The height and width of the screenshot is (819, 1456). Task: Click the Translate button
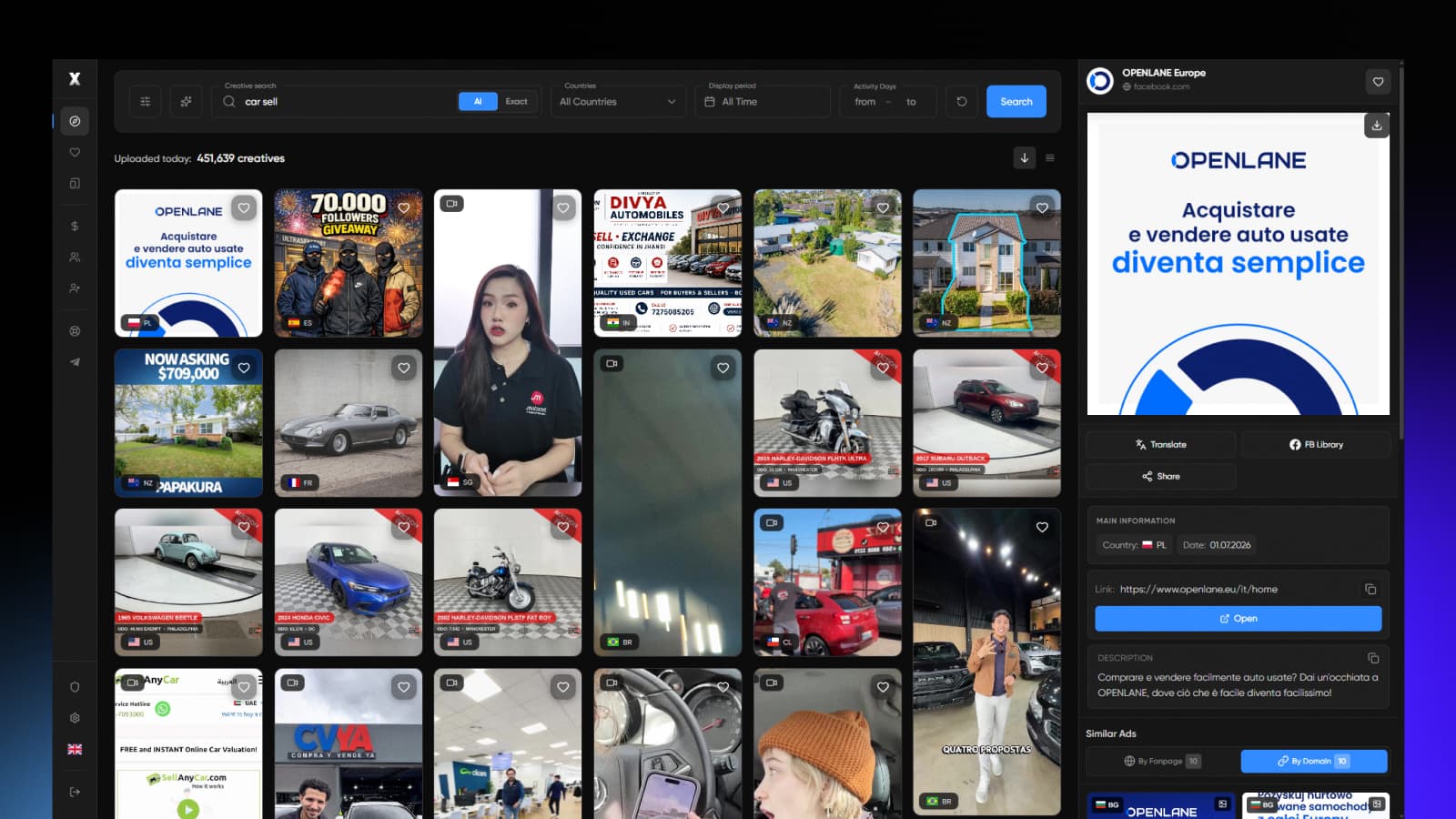pos(1160,445)
